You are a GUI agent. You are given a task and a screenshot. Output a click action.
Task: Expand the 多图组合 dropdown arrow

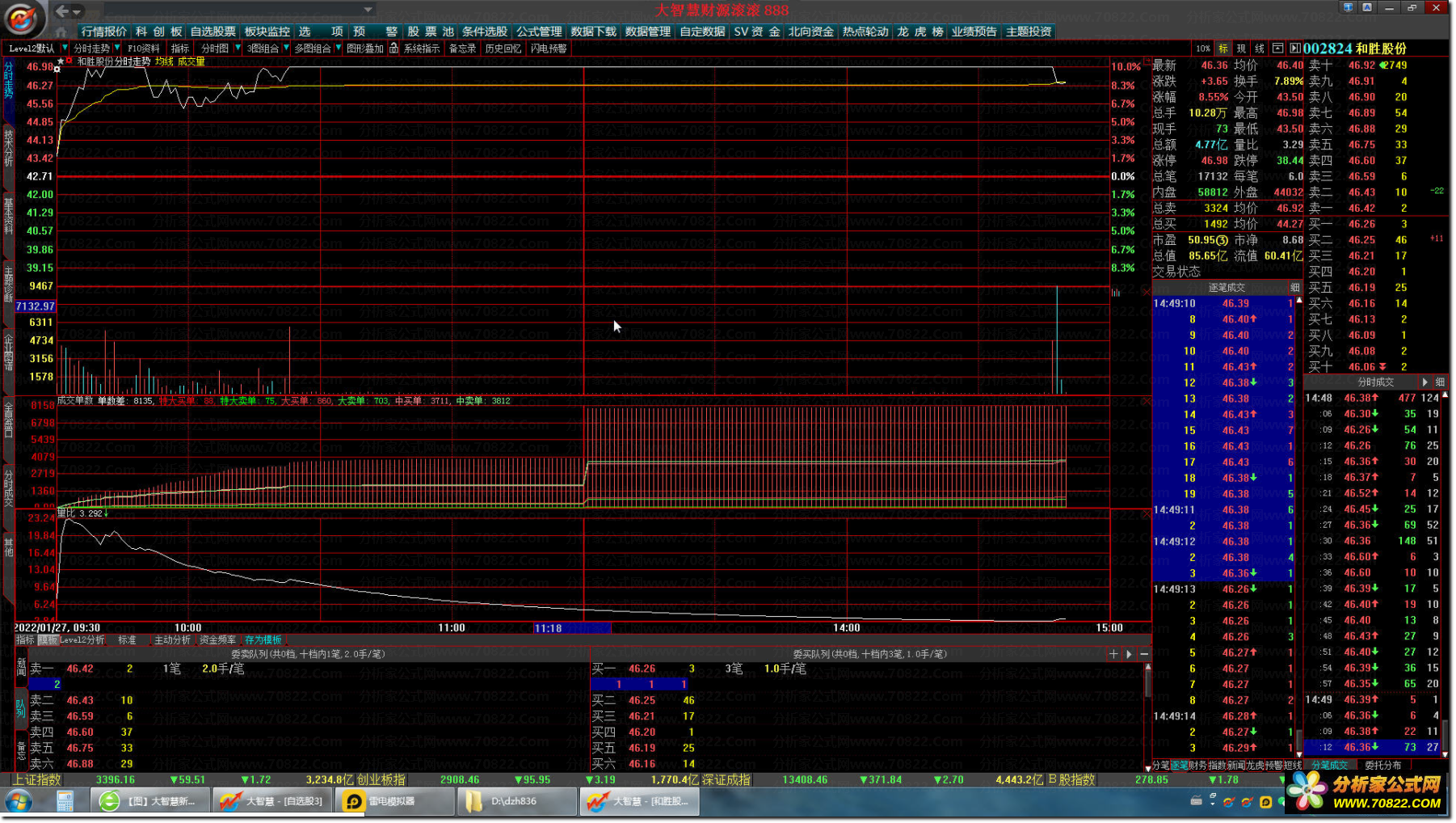pos(338,49)
